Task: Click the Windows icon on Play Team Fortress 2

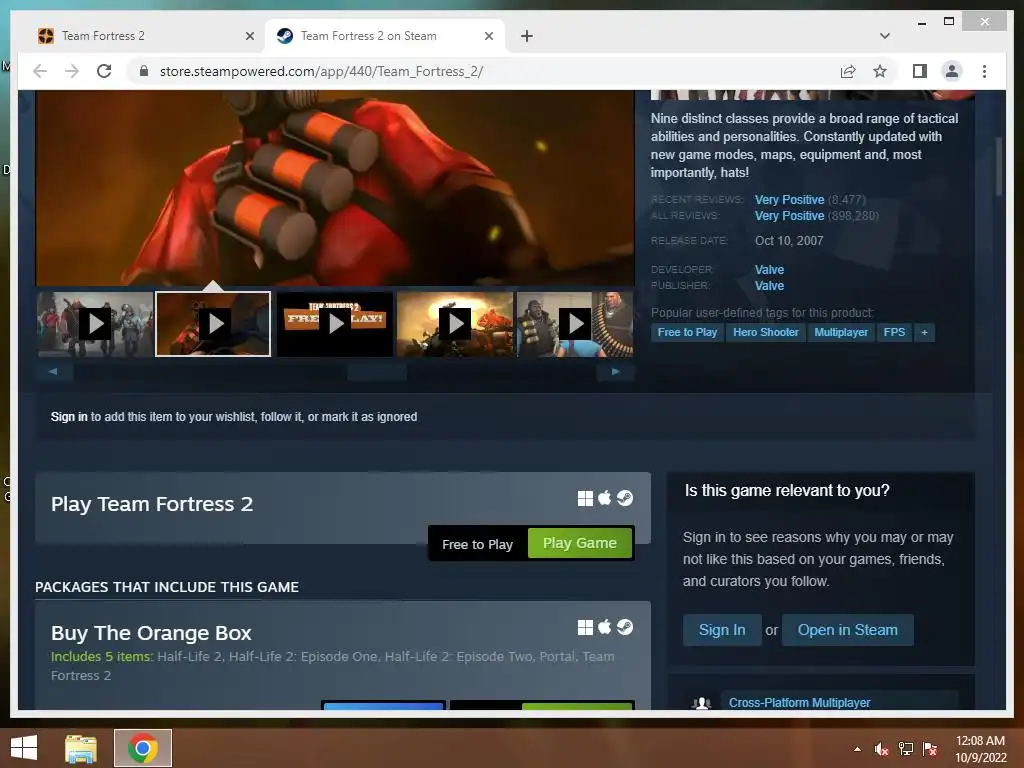Action: point(585,498)
